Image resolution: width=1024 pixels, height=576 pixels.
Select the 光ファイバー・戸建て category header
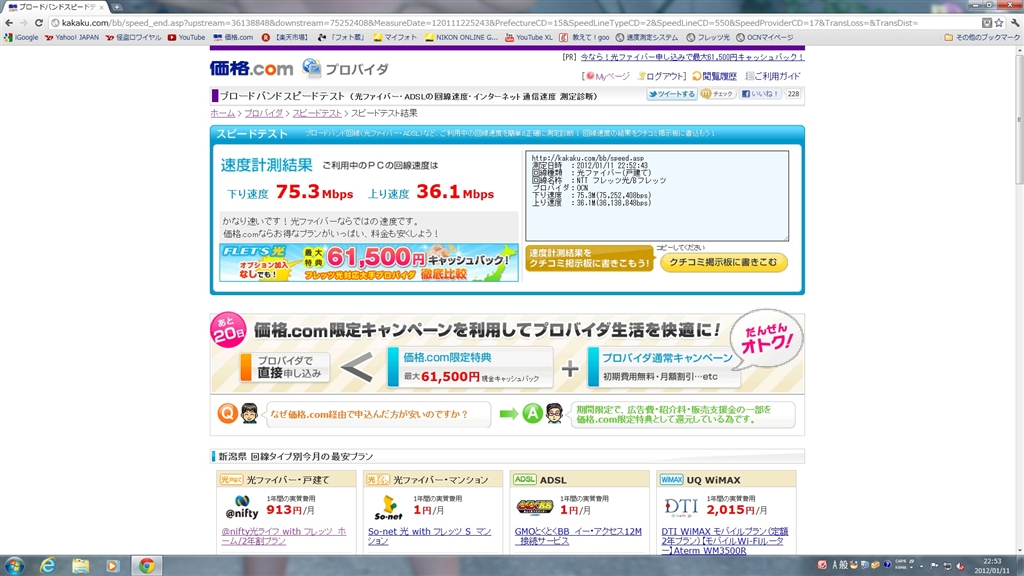(286, 479)
